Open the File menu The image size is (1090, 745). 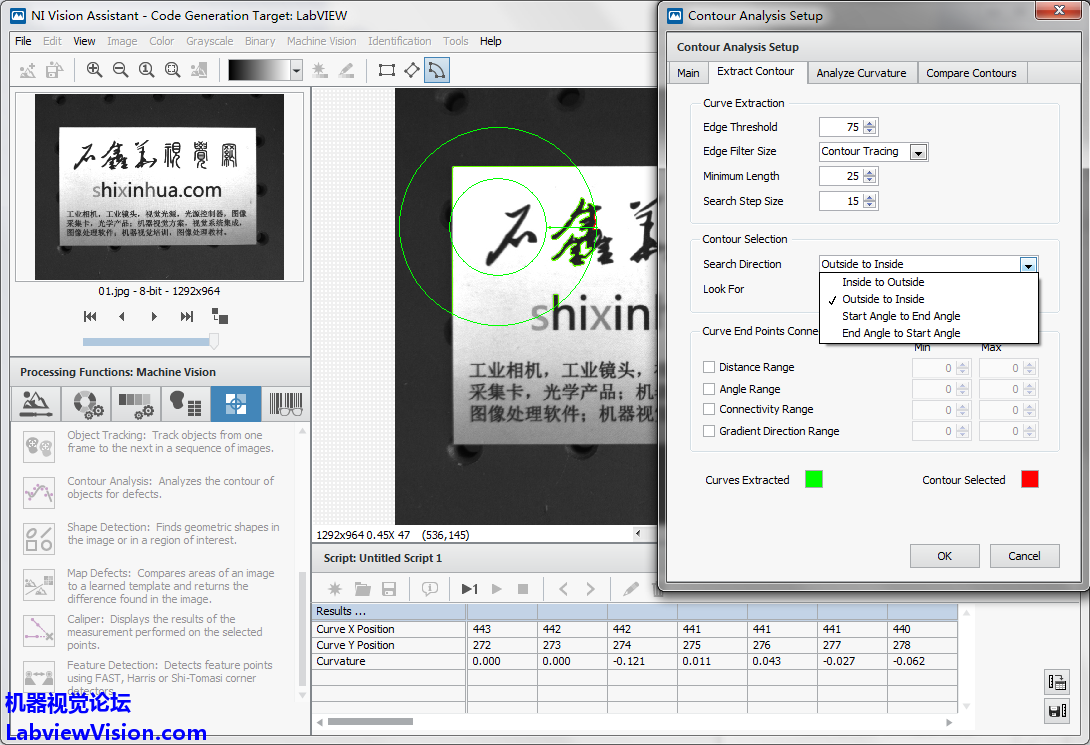tap(23, 41)
